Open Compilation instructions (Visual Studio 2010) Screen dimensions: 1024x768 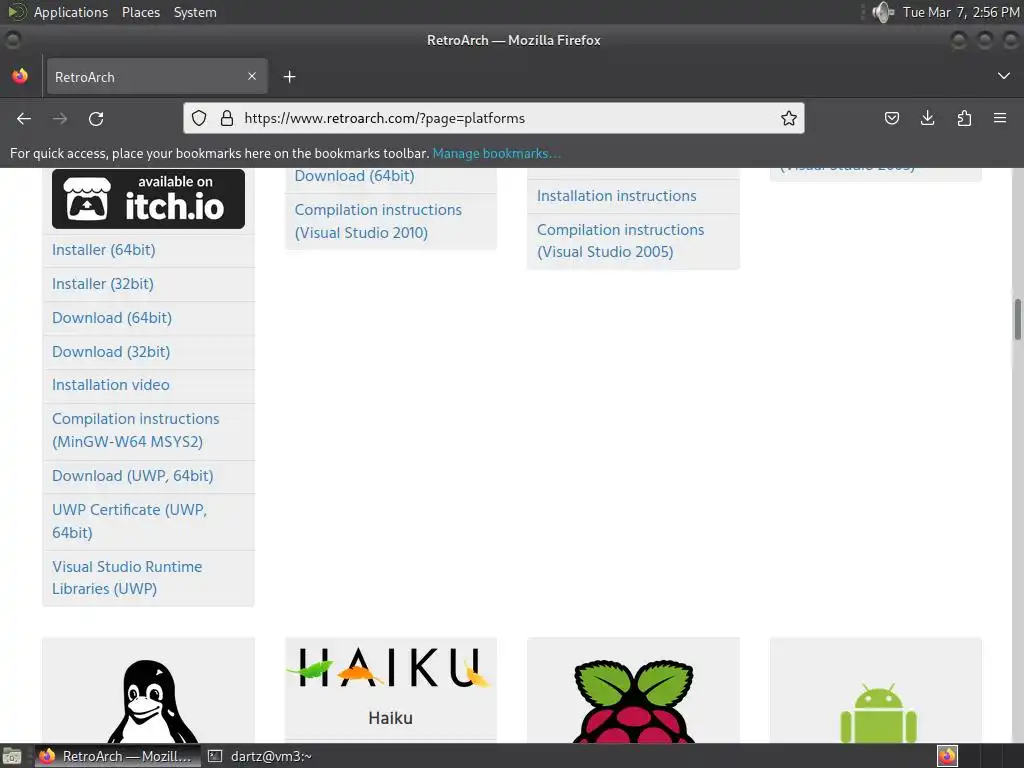click(x=378, y=221)
